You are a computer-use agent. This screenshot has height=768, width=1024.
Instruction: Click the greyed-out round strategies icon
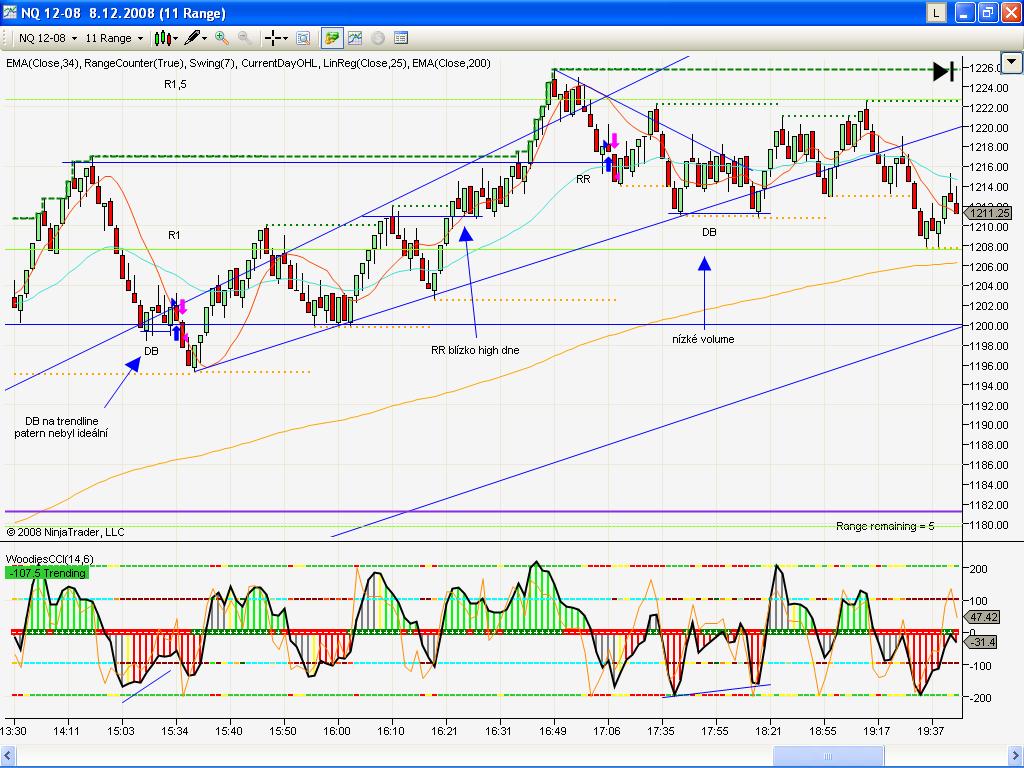coord(378,38)
